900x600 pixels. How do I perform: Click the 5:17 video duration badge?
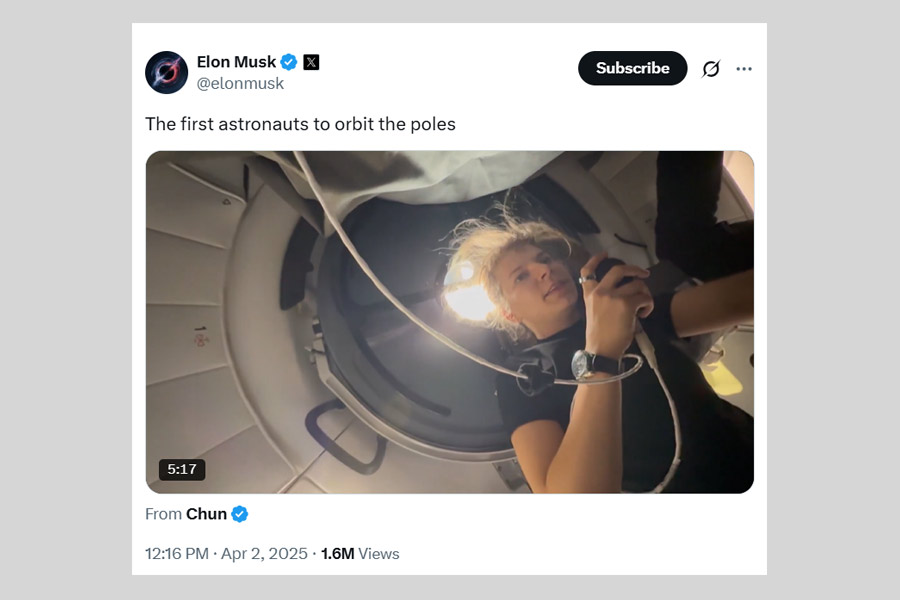coord(182,469)
